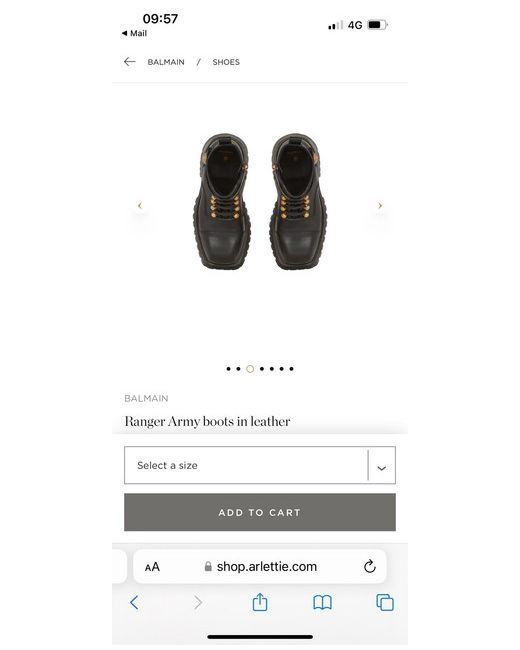Image resolution: width=520 pixels, height=650 pixels.
Task: Select the second carousel dot
Action: click(238, 369)
